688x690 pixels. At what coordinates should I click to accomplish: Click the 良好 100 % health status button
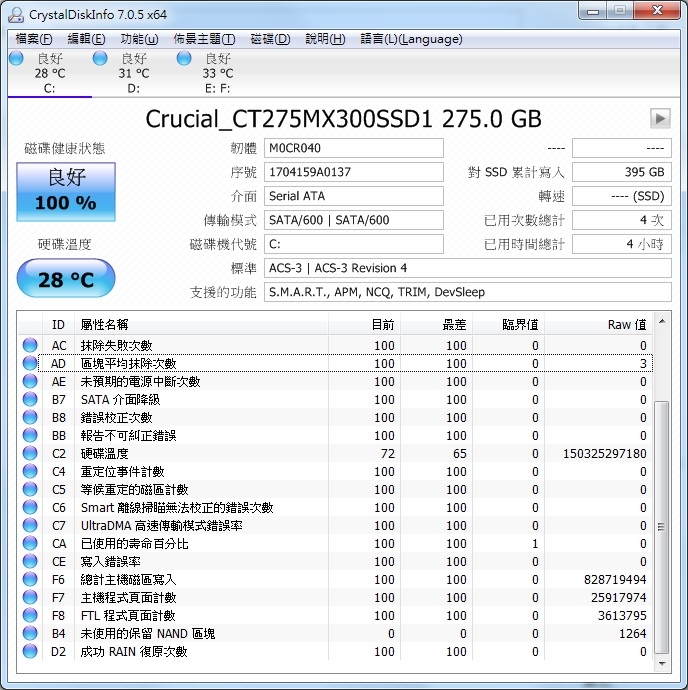click(x=66, y=191)
